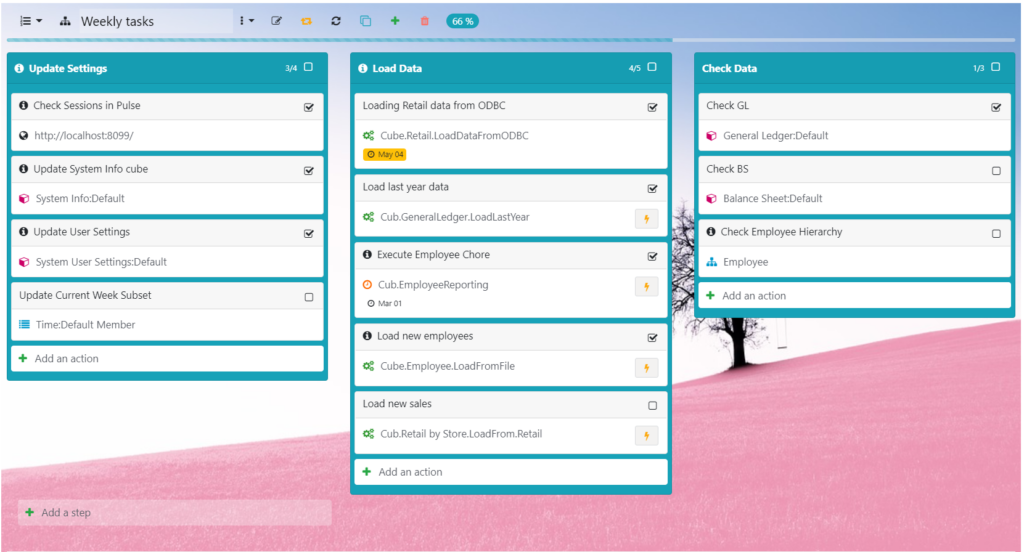1024x552 pixels.
Task: Click the 66 % progress badge
Action: pyautogui.click(x=462, y=21)
